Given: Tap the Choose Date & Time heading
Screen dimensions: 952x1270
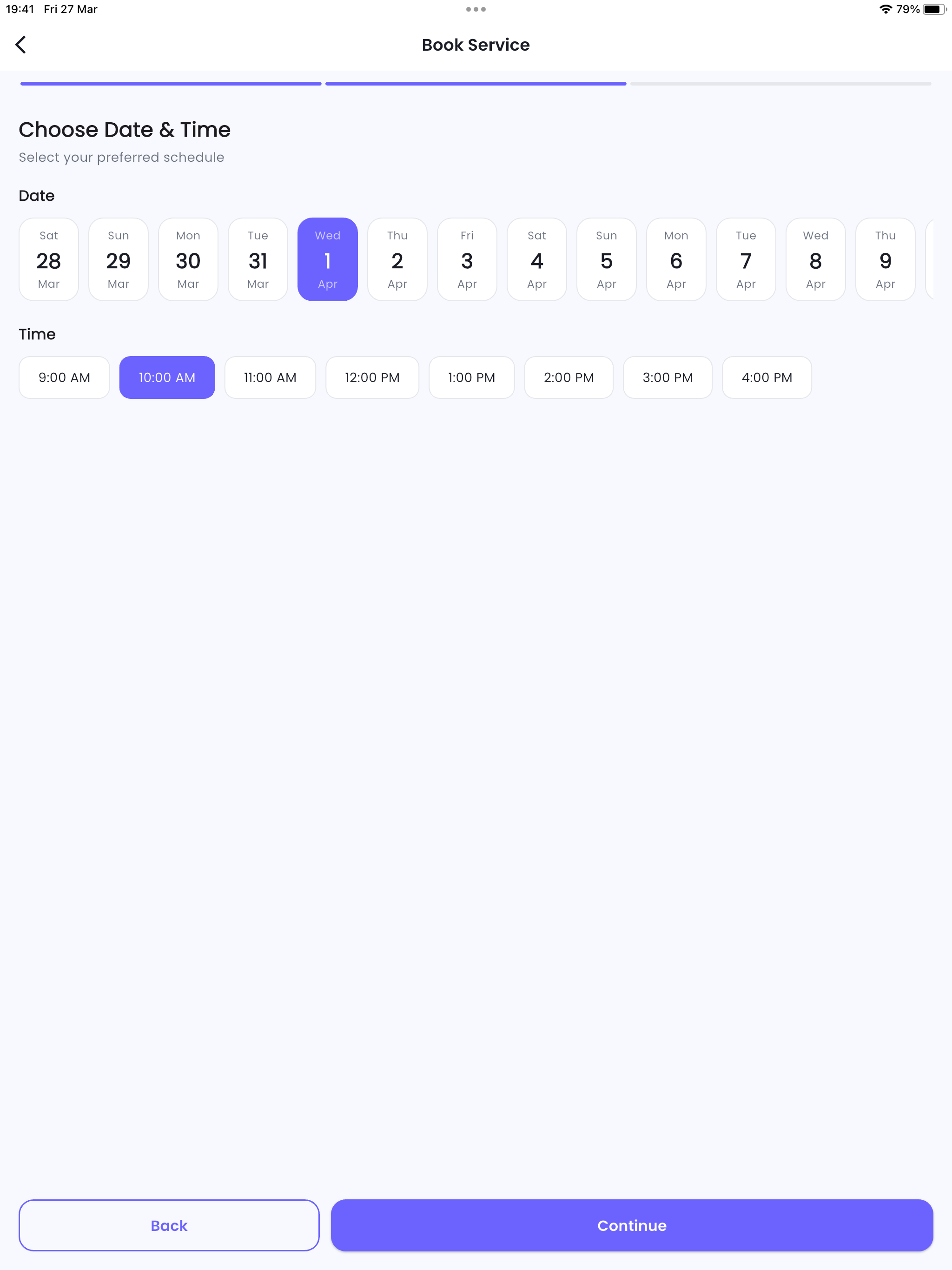Looking at the screenshot, I should (125, 130).
